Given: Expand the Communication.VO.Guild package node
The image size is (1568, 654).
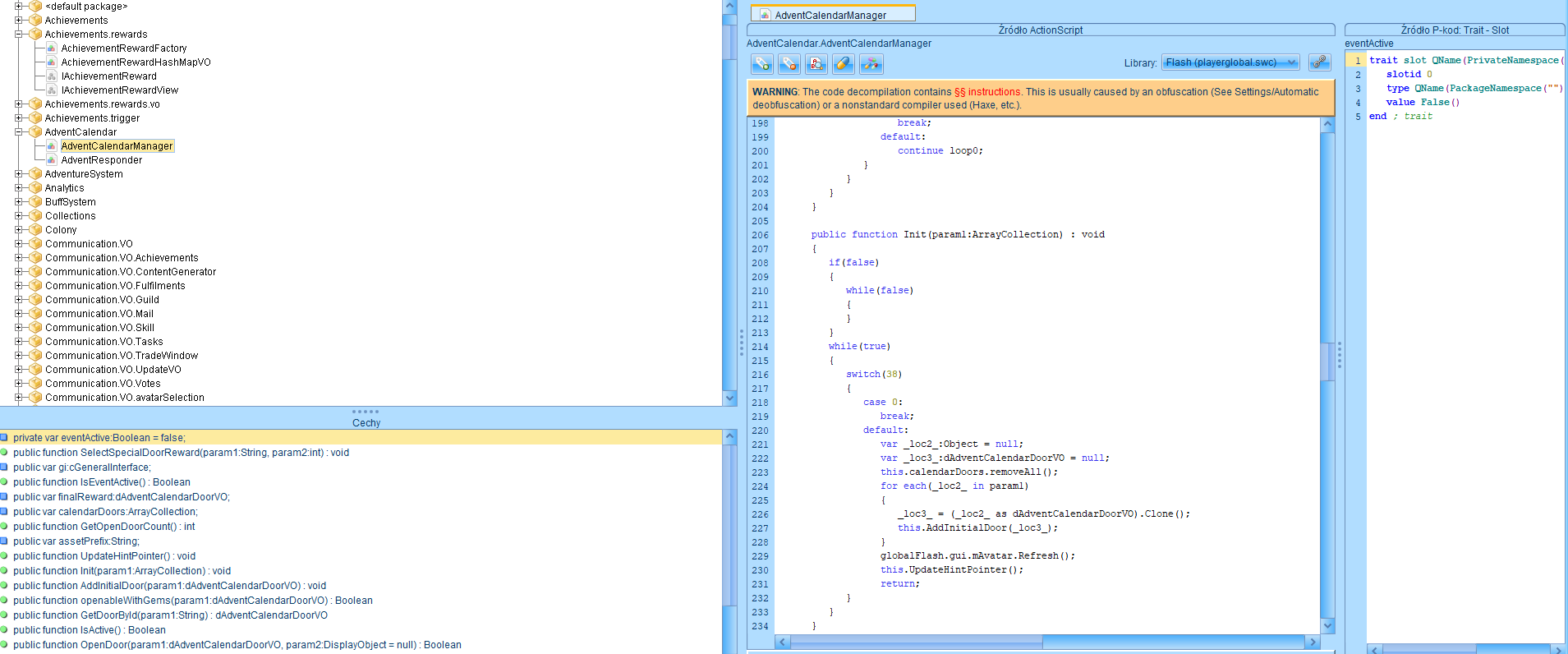Looking at the screenshot, I should point(18,299).
